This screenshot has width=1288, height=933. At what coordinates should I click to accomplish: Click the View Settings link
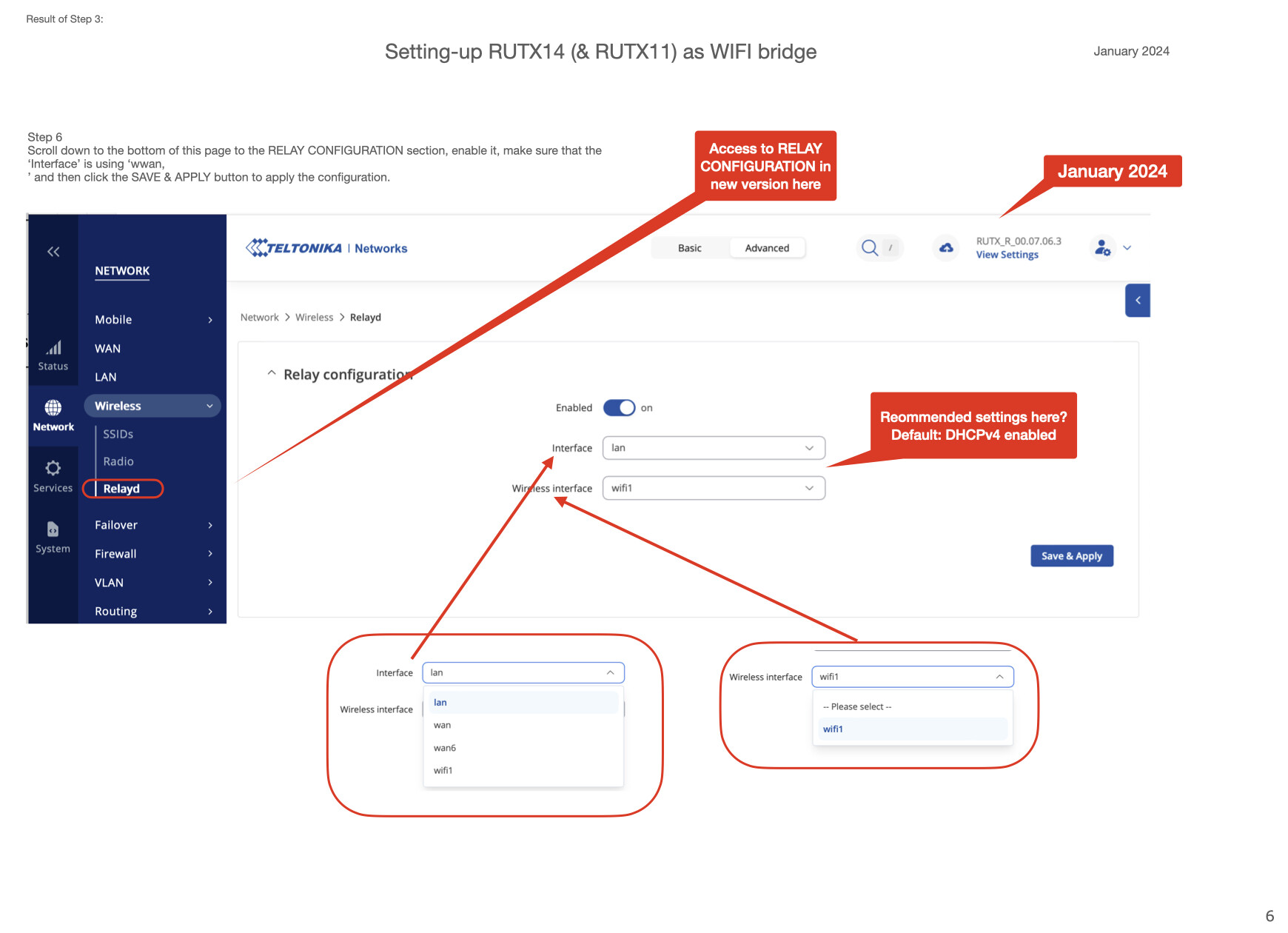point(1007,255)
